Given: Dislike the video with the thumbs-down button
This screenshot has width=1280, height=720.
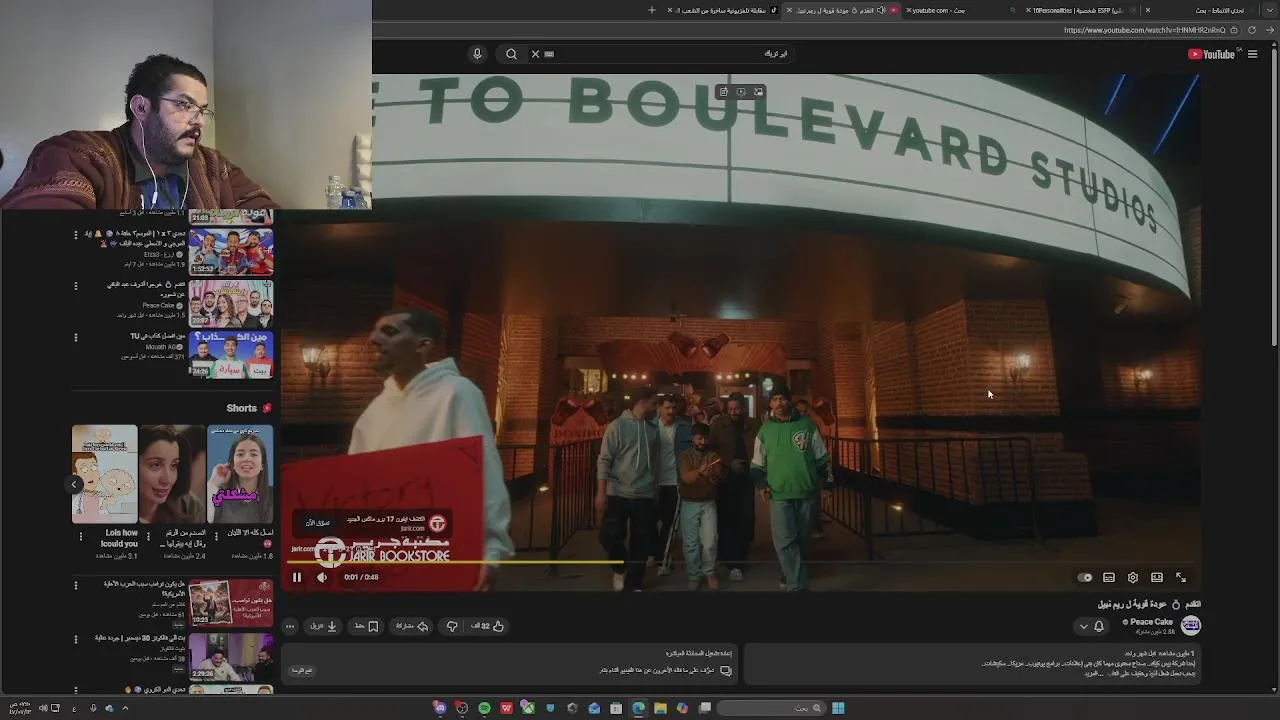Looking at the screenshot, I should pyautogui.click(x=452, y=626).
